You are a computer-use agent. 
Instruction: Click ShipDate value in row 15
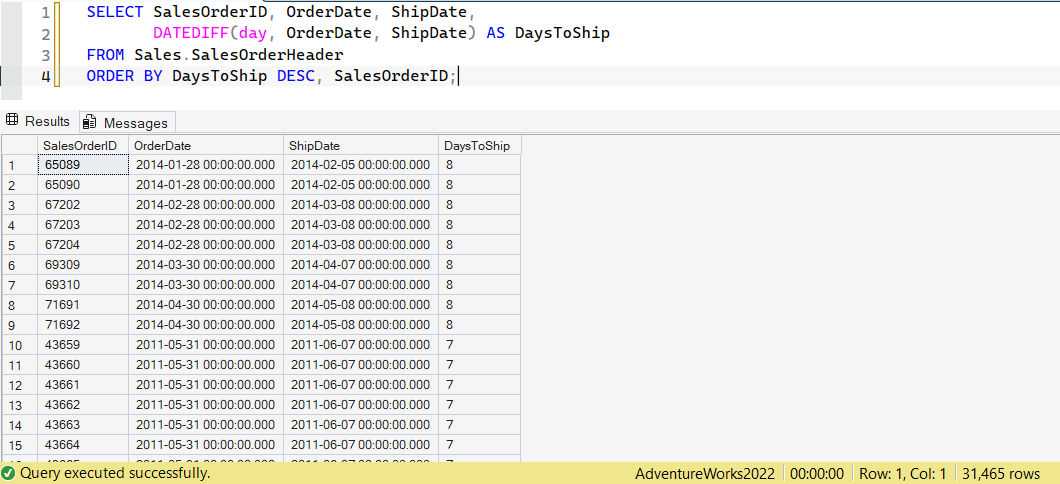click(x=360, y=445)
